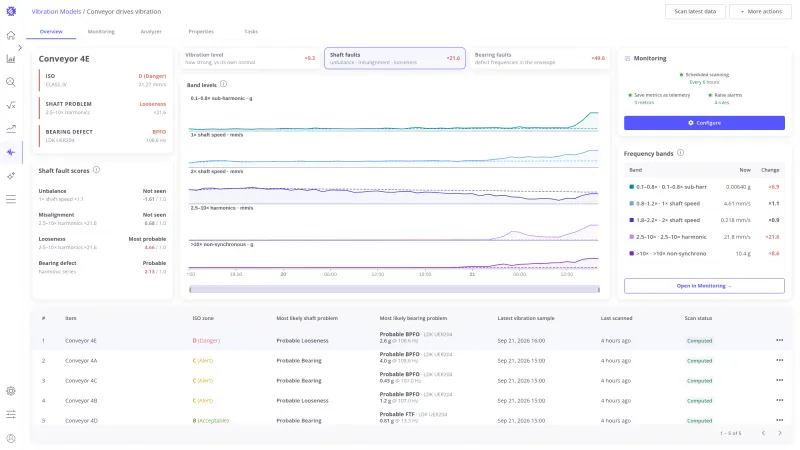Switch to the Analyzer tab
Screen dimensions: 800x450
pyautogui.click(x=151, y=32)
